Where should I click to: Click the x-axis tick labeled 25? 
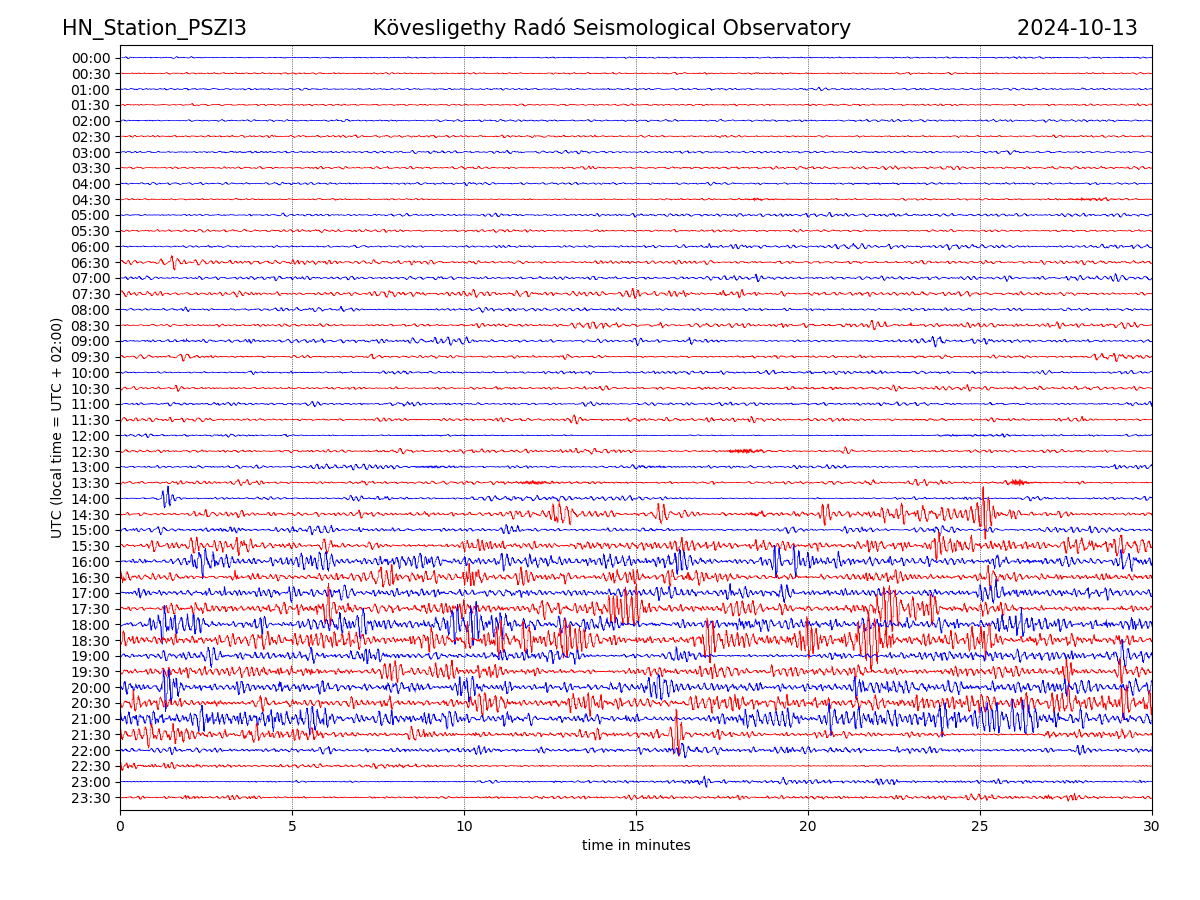tap(980, 826)
